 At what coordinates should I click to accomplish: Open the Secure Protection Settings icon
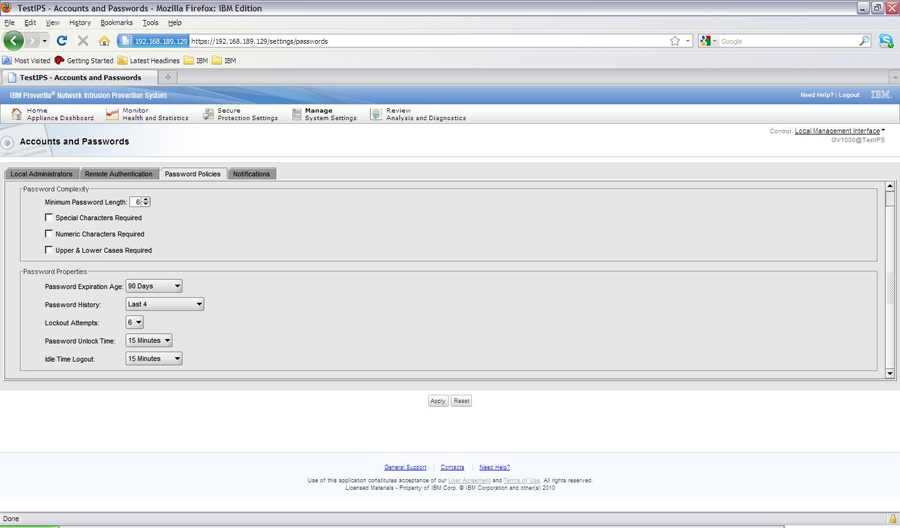click(208, 114)
